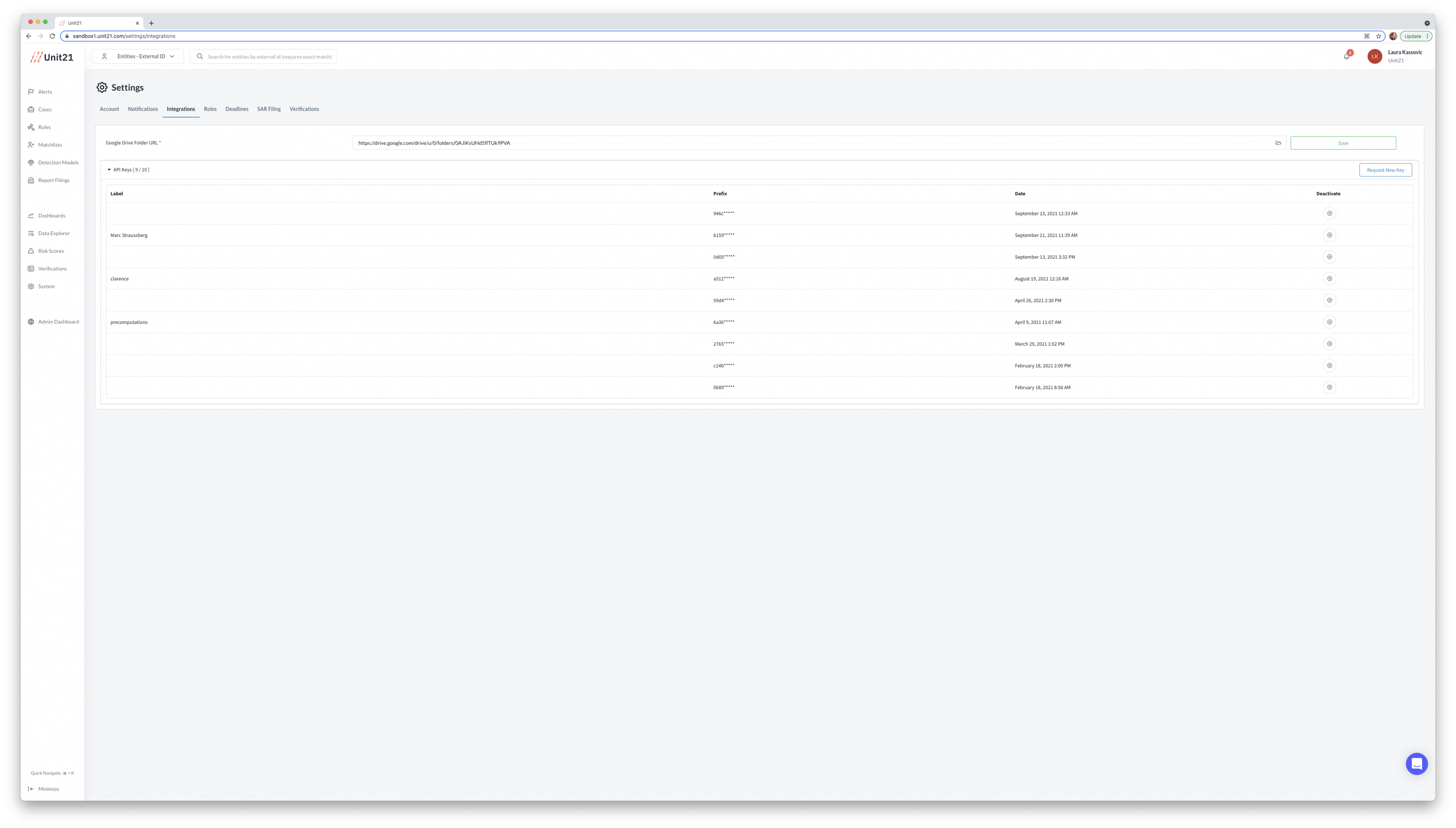Collapse the API Keys section
The width and height of the screenshot is (1456, 828).
click(x=109, y=170)
